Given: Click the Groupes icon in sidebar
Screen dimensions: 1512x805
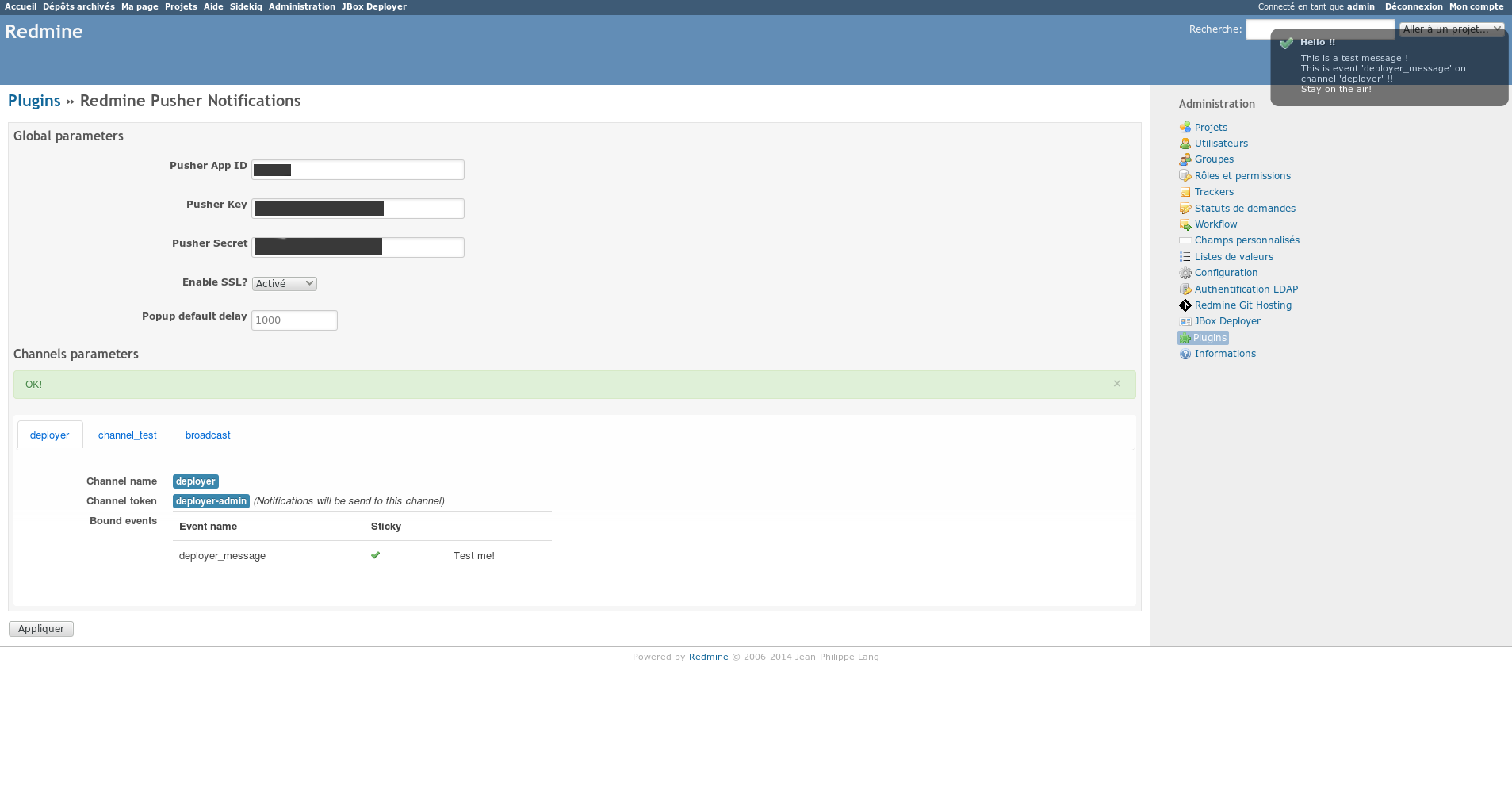Looking at the screenshot, I should (x=1185, y=159).
